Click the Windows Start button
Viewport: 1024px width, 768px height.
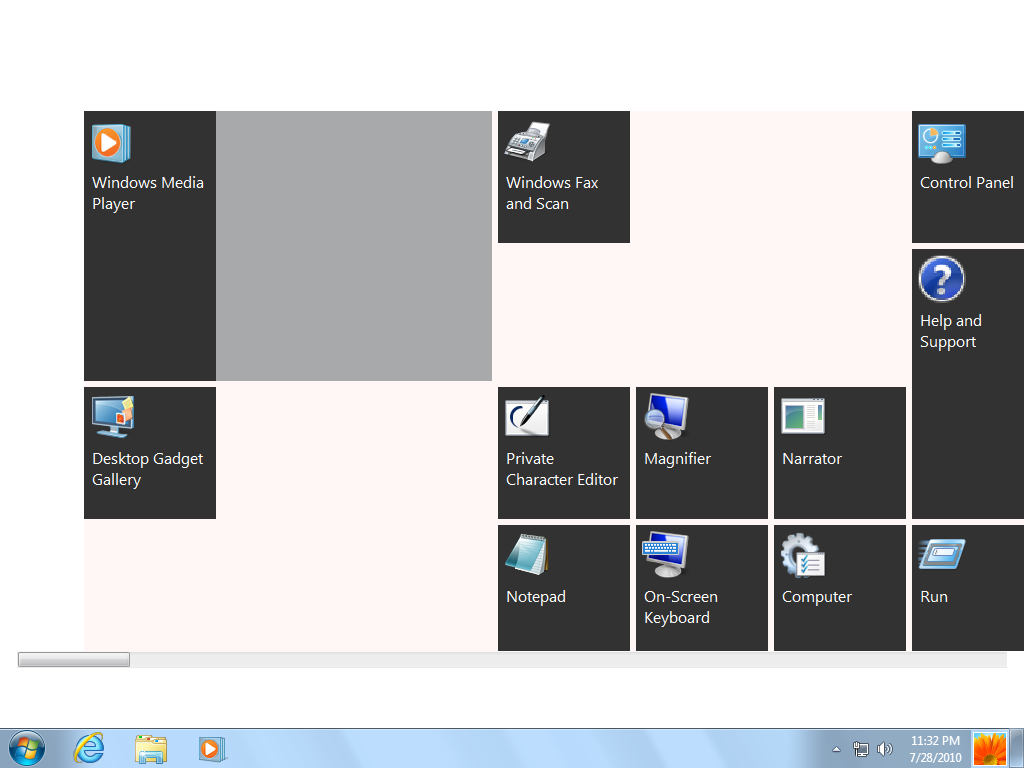(x=27, y=748)
